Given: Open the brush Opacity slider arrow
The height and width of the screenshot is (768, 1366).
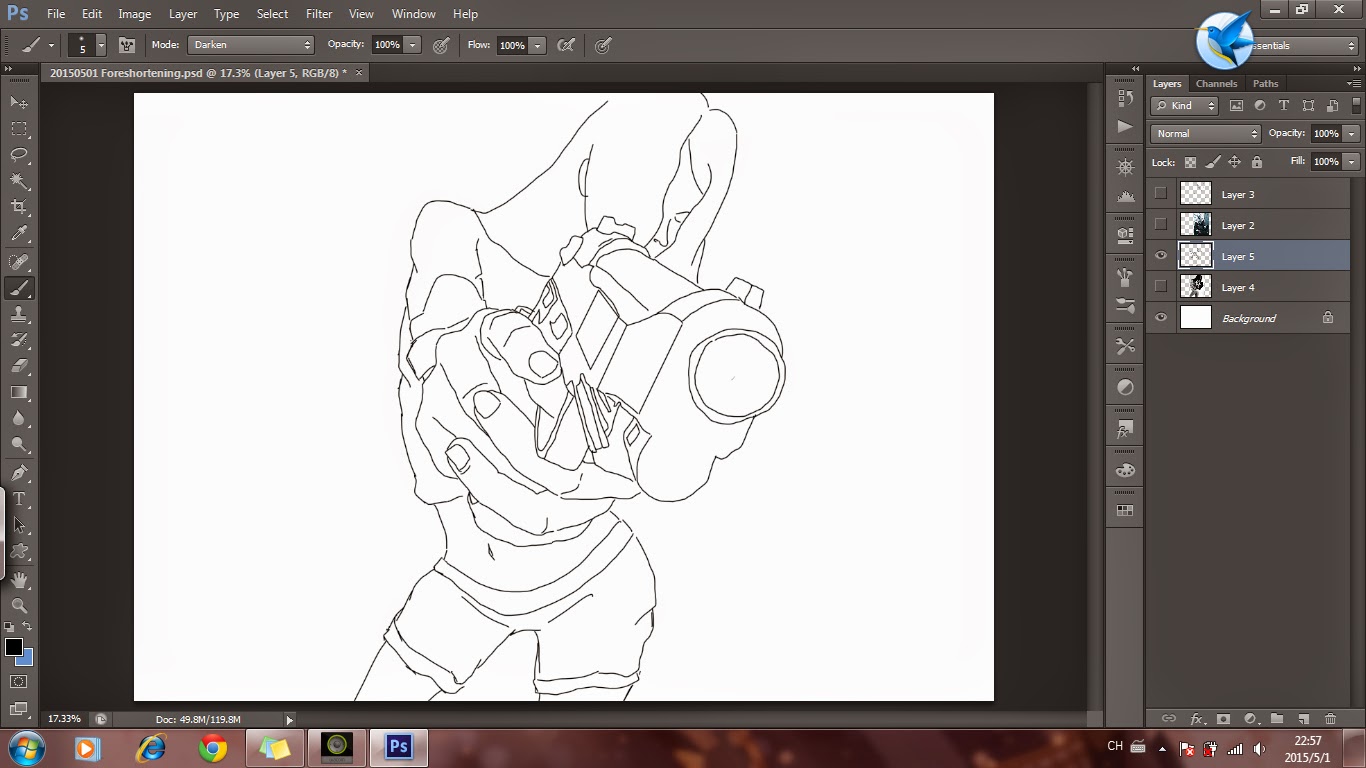Looking at the screenshot, I should tap(412, 45).
